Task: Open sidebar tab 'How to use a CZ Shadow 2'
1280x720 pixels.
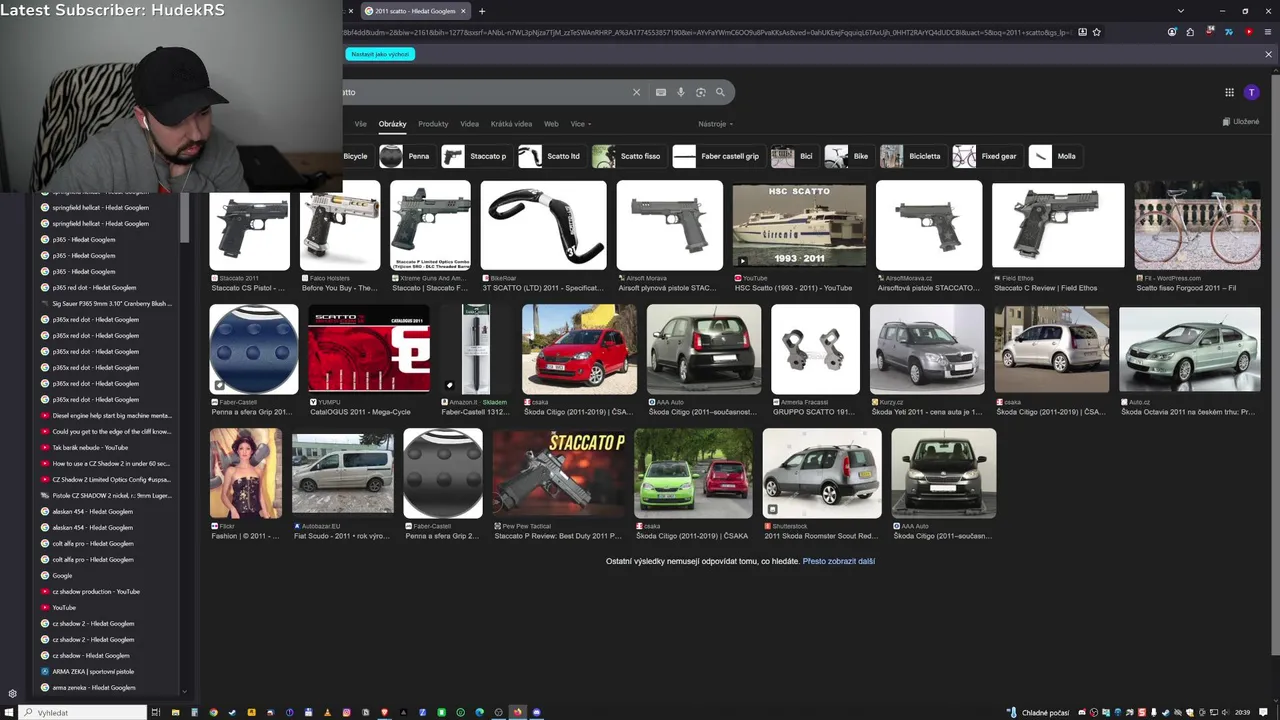Action: click(x=106, y=463)
